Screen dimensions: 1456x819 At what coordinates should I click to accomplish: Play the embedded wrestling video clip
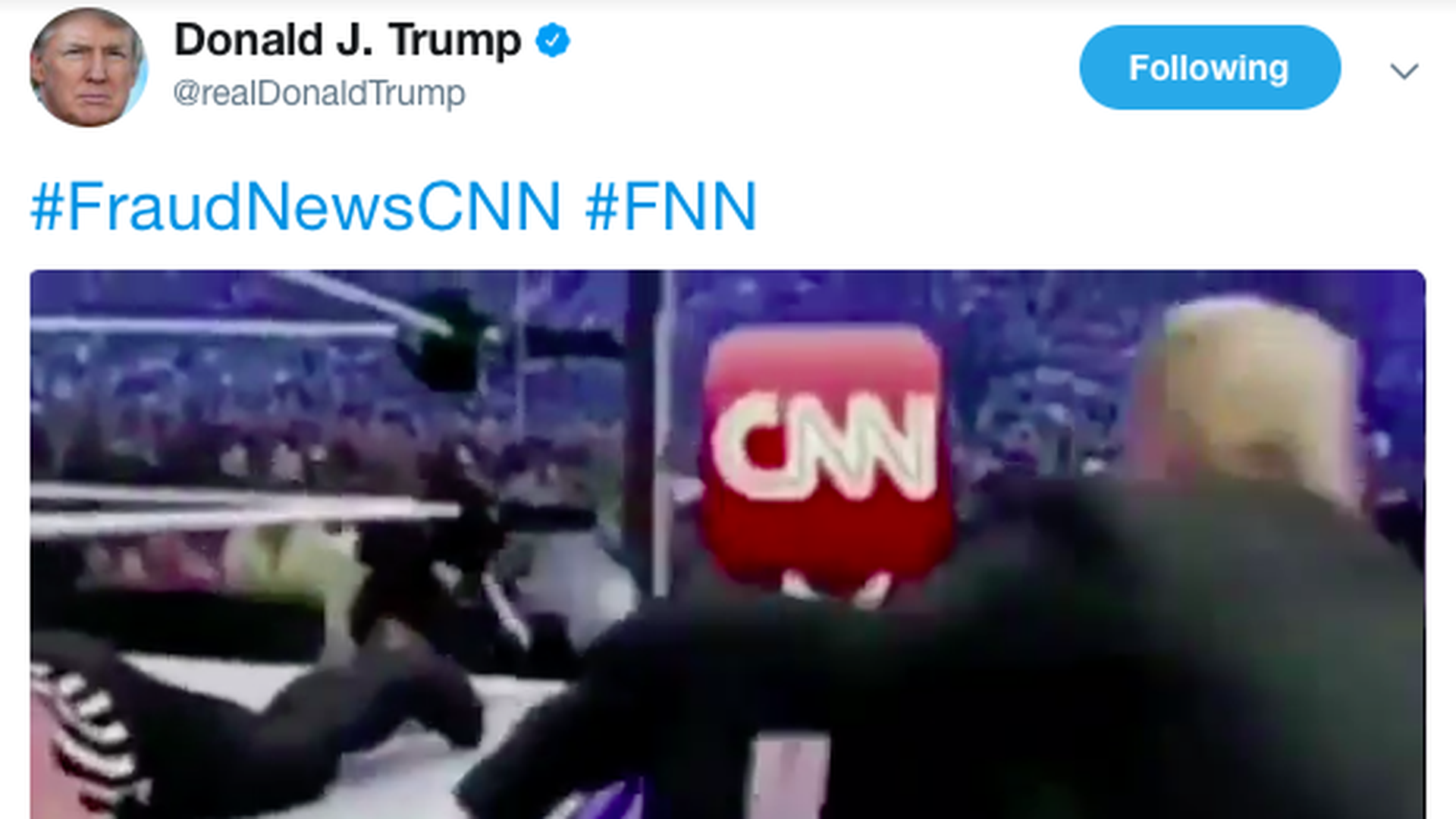(x=728, y=544)
